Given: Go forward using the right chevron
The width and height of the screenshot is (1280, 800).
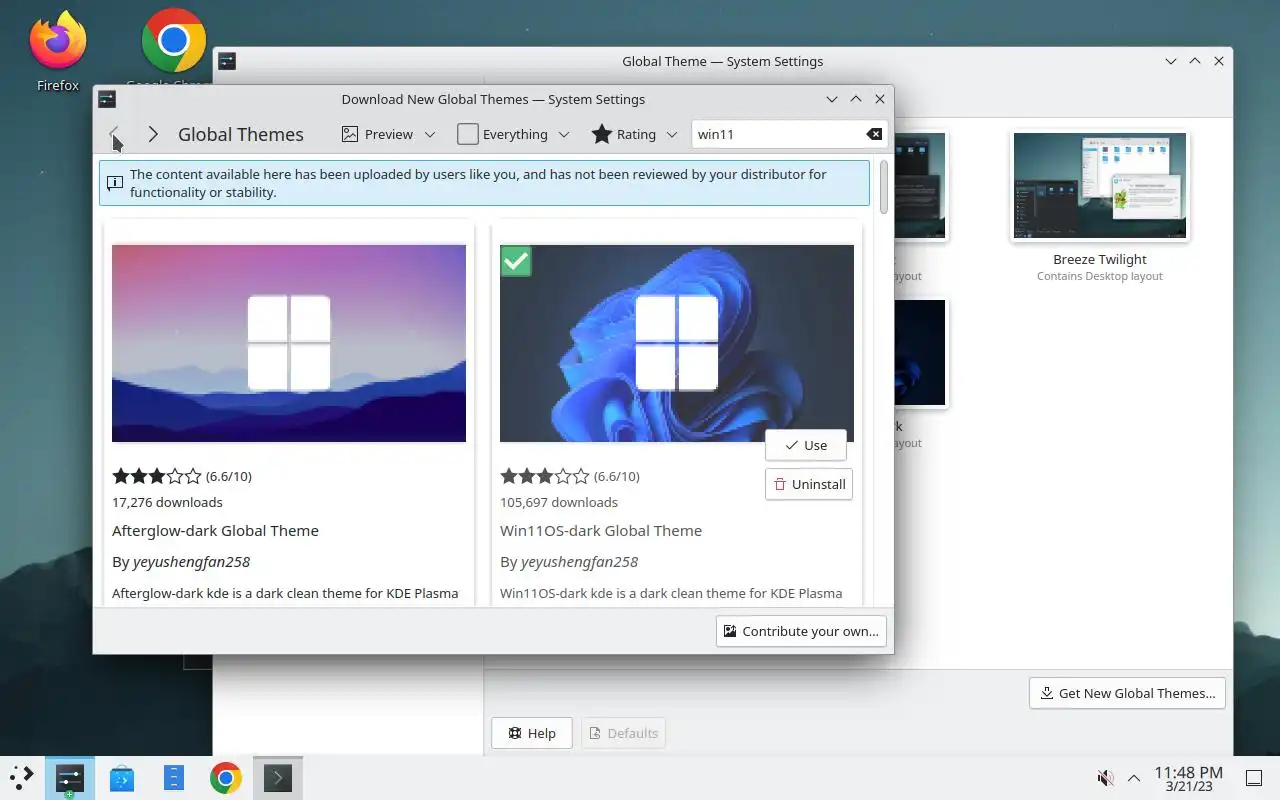Looking at the screenshot, I should [x=153, y=134].
